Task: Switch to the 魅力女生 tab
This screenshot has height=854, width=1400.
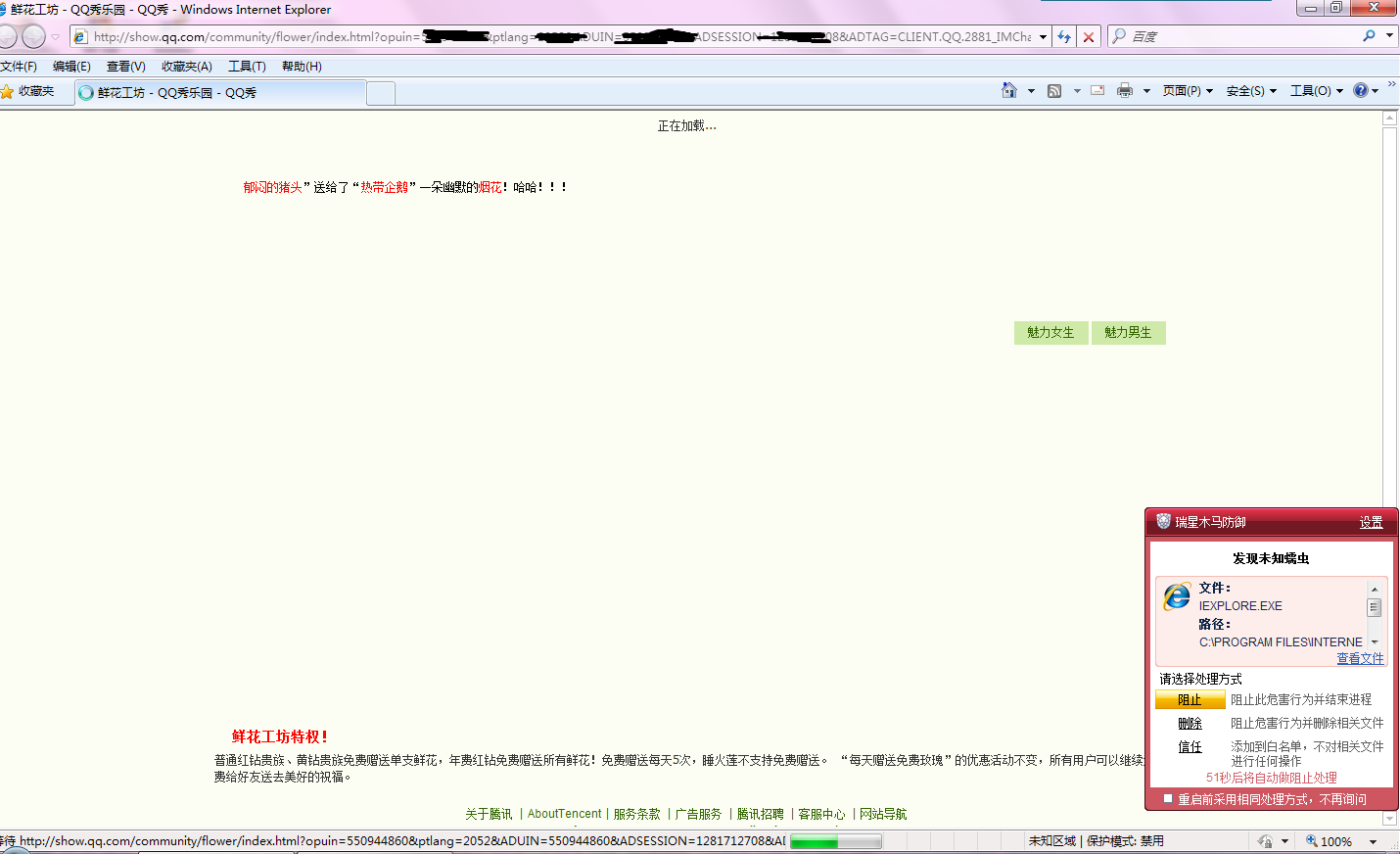Action: [x=1050, y=333]
